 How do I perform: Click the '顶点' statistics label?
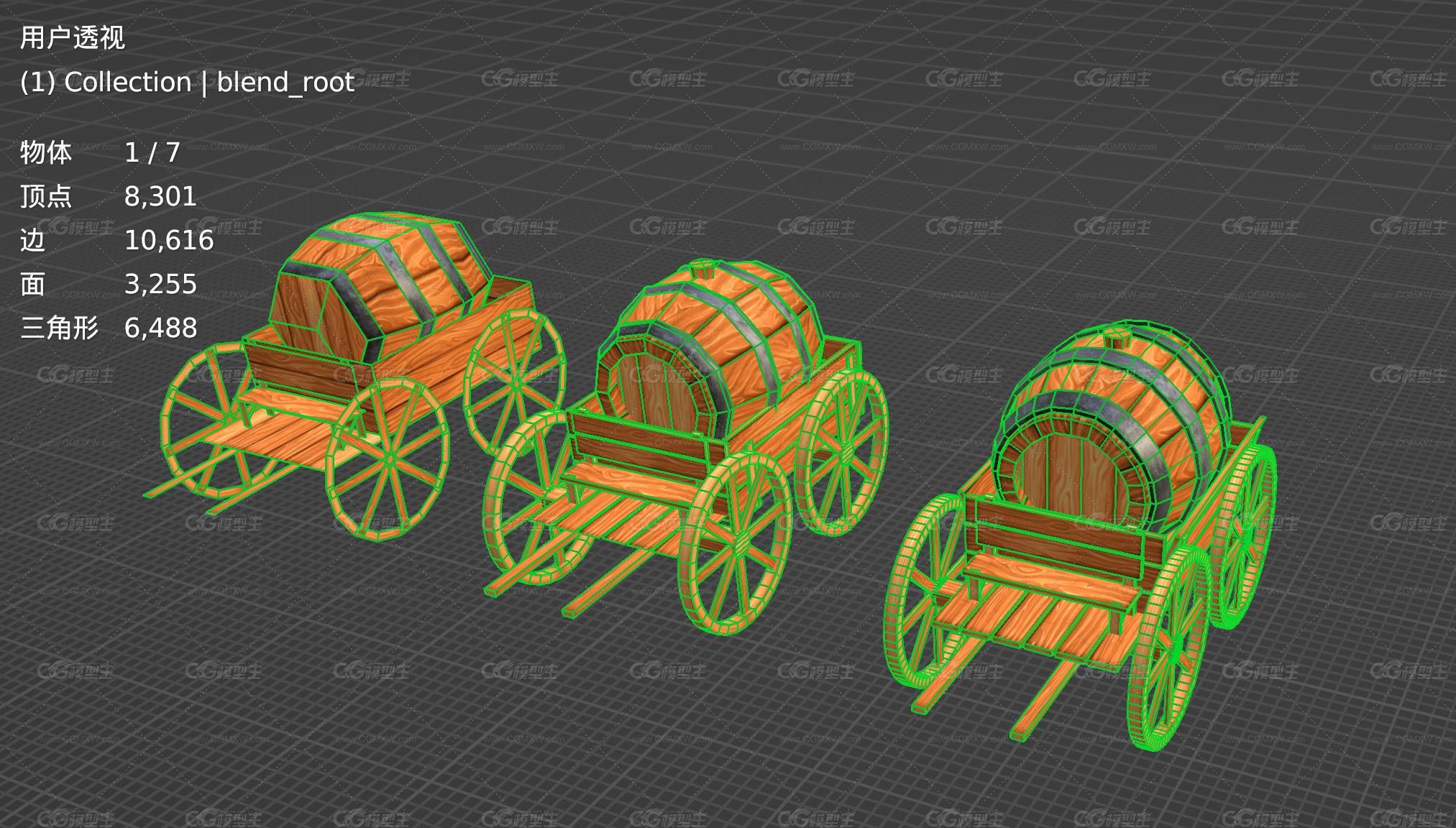click(46, 196)
